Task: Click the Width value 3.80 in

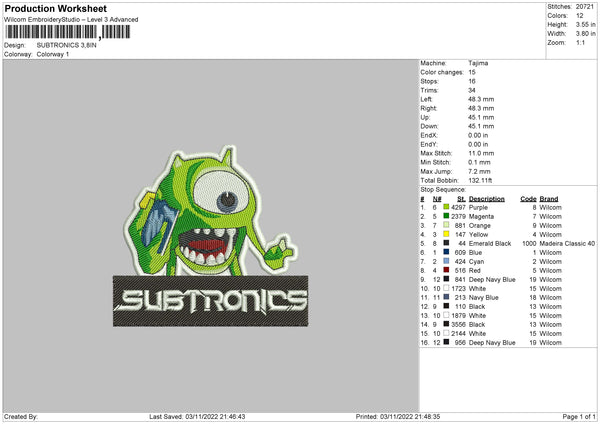Action: (x=585, y=34)
